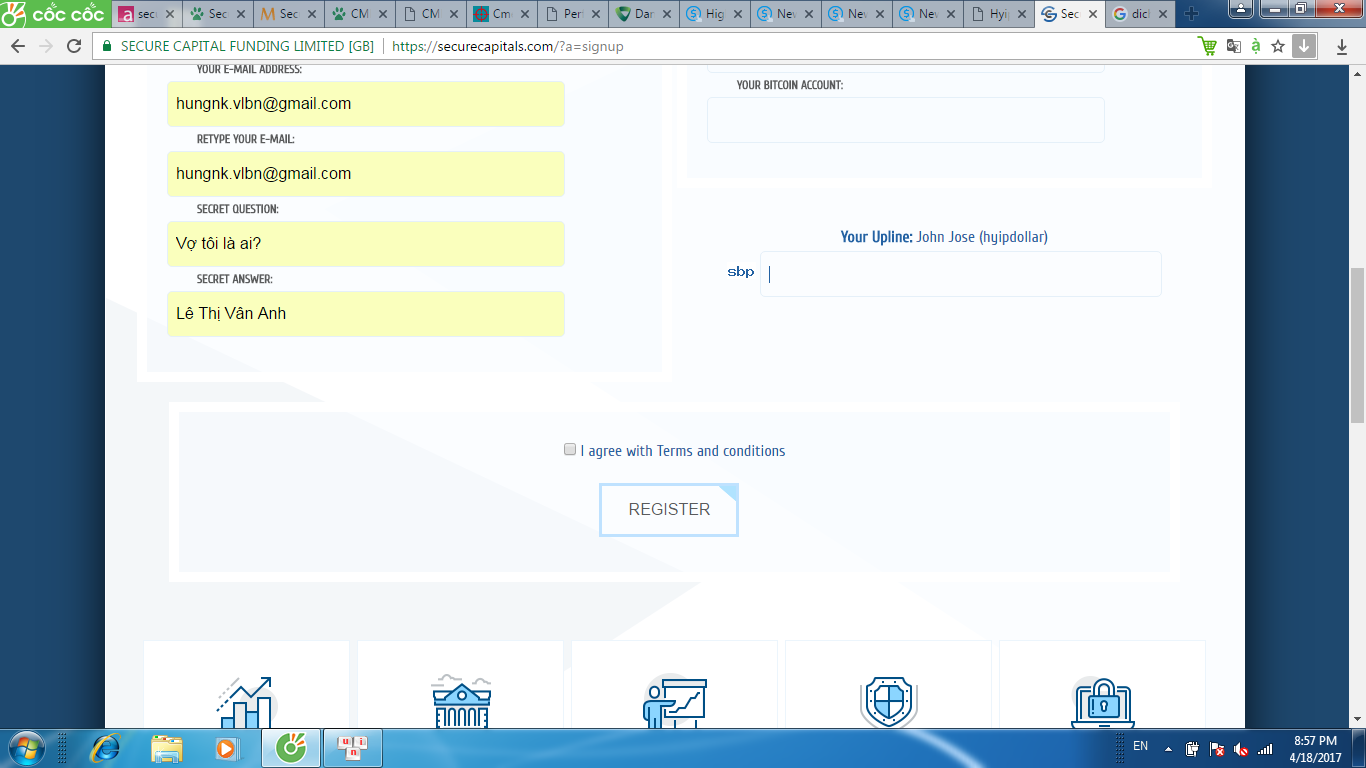The width and height of the screenshot is (1366, 768).
Task: Click the browser Back arrow
Action: coord(18,47)
